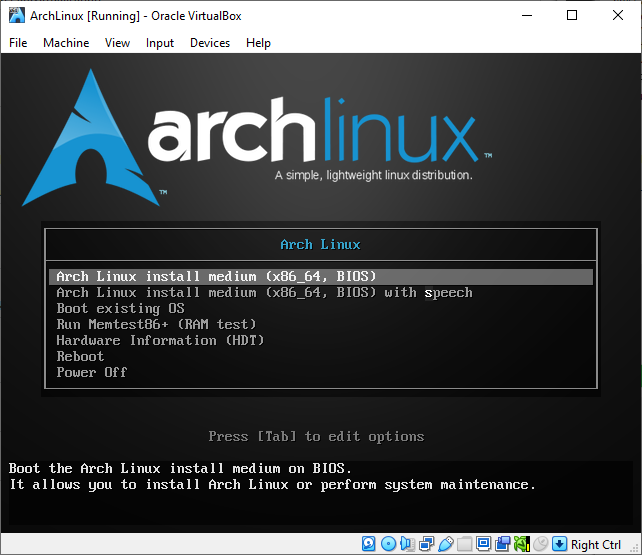Open the Machine menu
The width and height of the screenshot is (642, 555).
[x=66, y=43]
